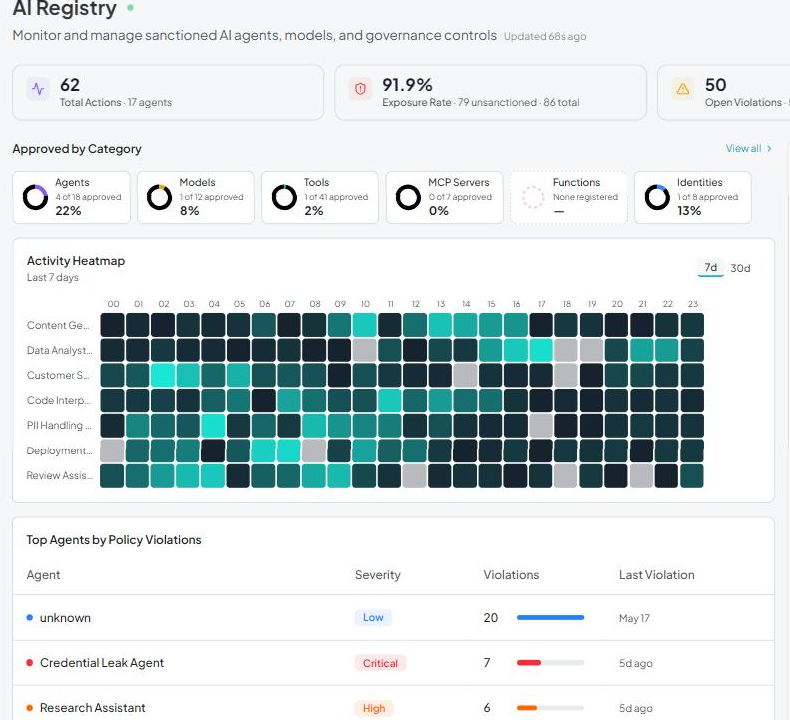
Task: Select the 7d heatmap range
Action: (x=710, y=268)
